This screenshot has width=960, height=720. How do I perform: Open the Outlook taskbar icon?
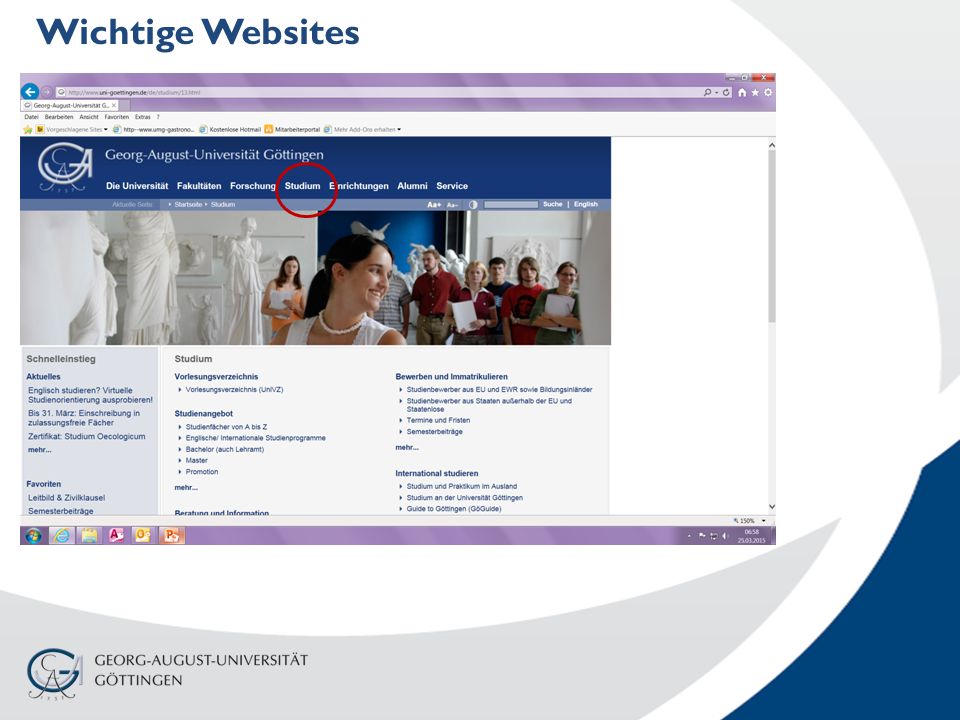coord(143,536)
